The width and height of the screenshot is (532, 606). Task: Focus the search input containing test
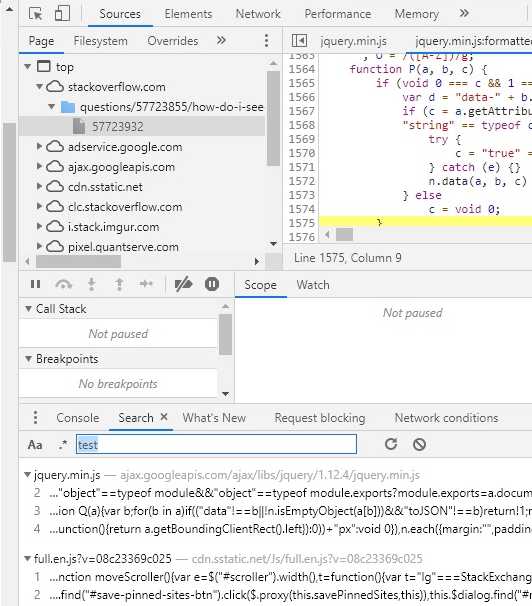point(216,444)
